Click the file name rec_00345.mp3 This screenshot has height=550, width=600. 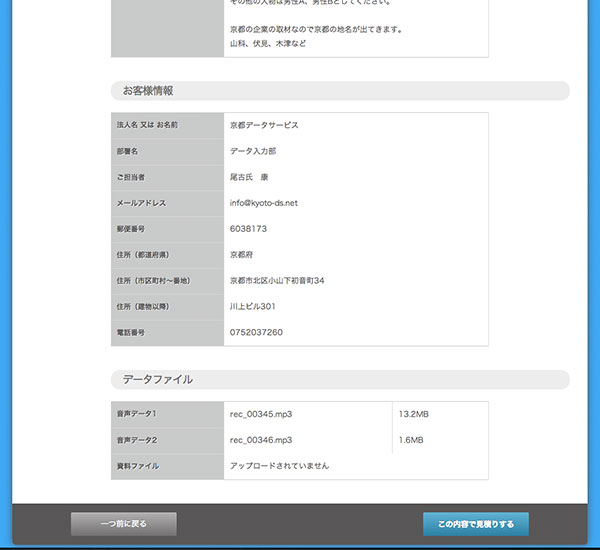pos(261,414)
